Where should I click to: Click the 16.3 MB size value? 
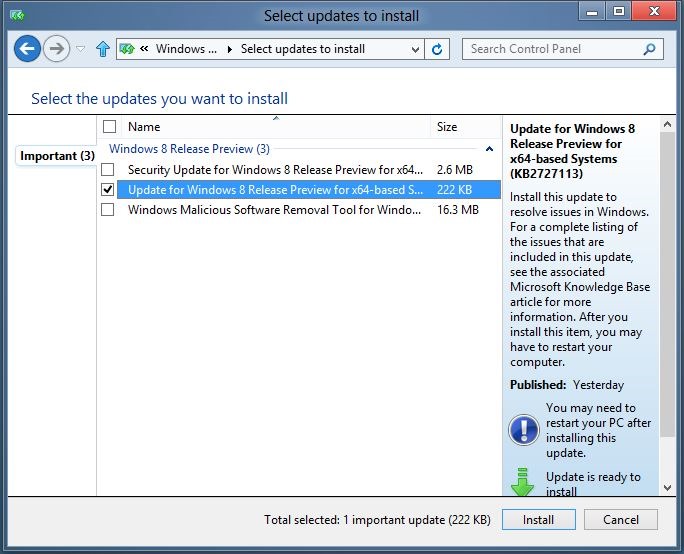point(458,209)
